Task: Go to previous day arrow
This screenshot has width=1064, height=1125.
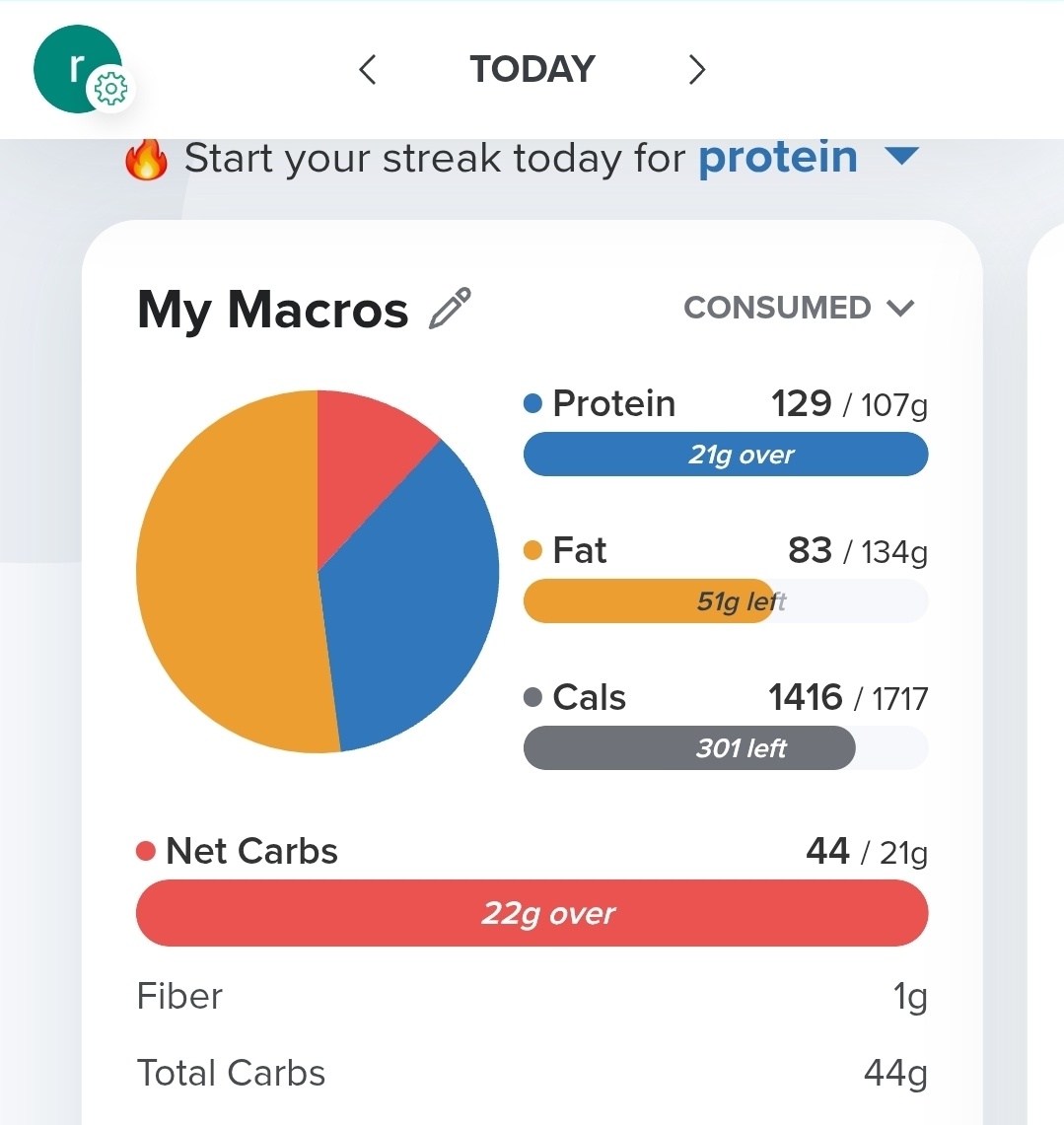Action: click(368, 70)
